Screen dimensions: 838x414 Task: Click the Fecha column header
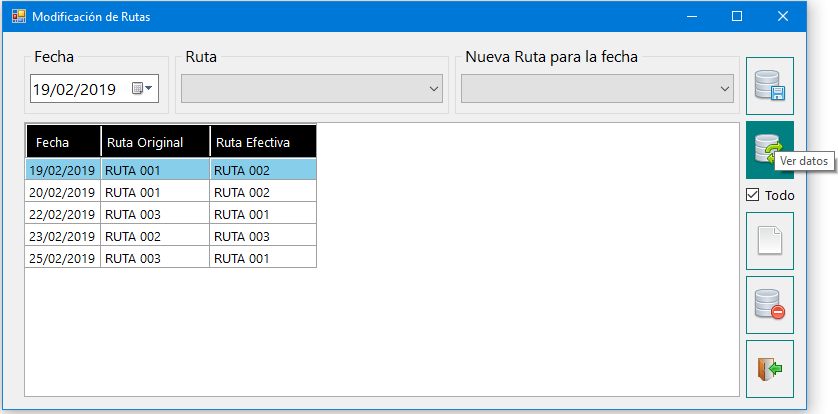[x=63, y=143]
